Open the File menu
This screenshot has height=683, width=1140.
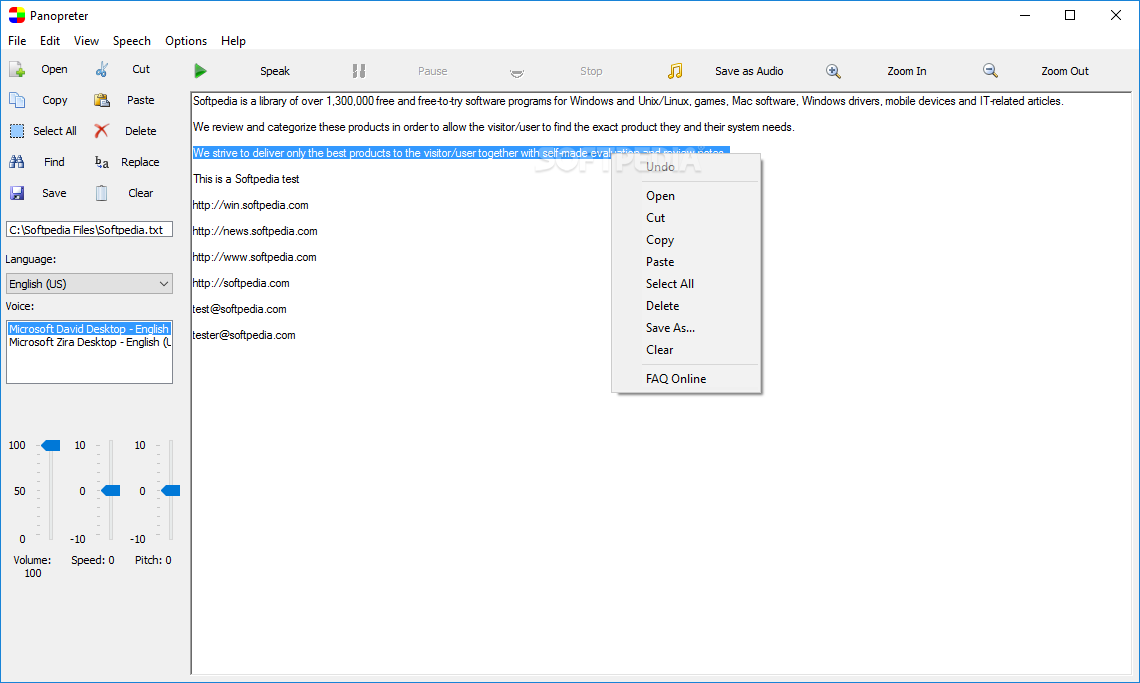click(17, 41)
